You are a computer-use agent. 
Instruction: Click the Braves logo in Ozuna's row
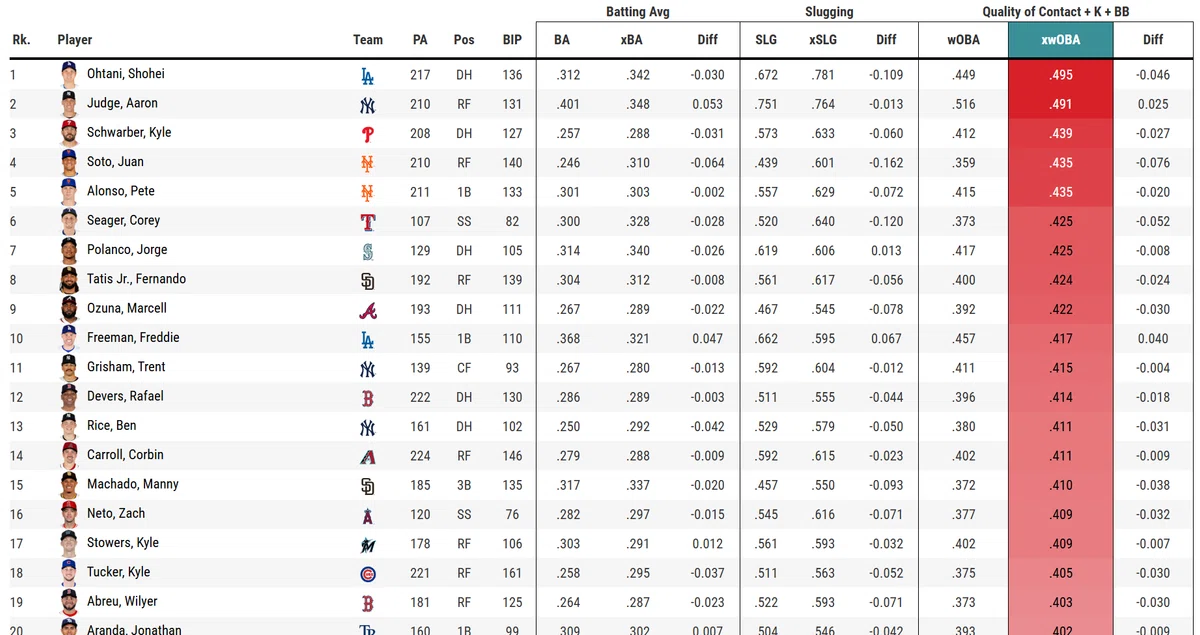coord(367,310)
